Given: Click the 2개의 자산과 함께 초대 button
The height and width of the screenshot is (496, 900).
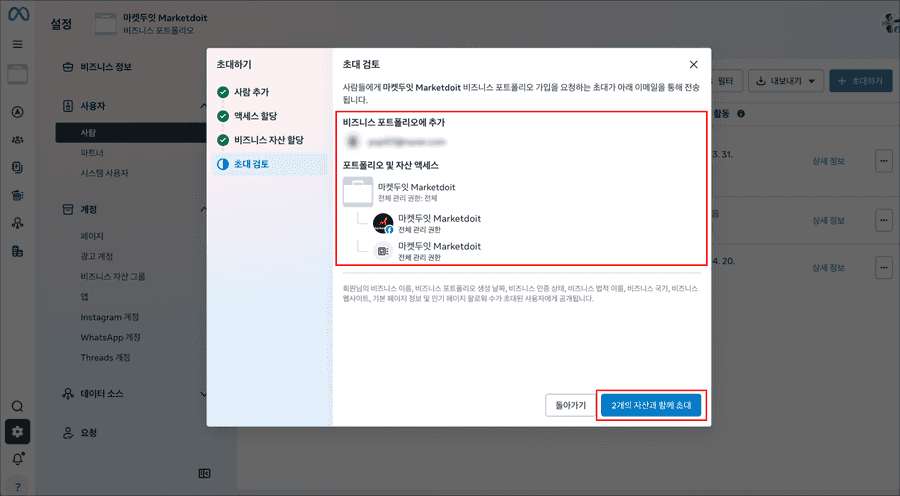Looking at the screenshot, I should coord(651,405).
